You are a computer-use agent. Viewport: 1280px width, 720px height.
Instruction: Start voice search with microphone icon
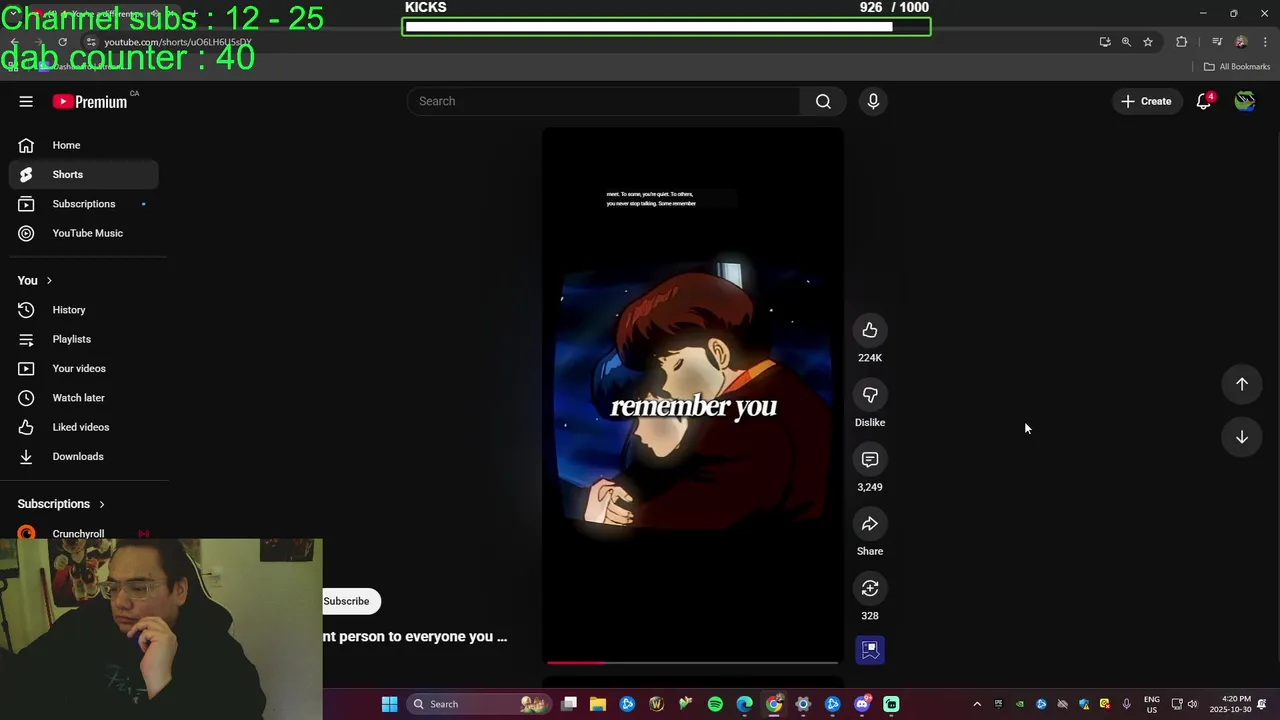(x=873, y=101)
